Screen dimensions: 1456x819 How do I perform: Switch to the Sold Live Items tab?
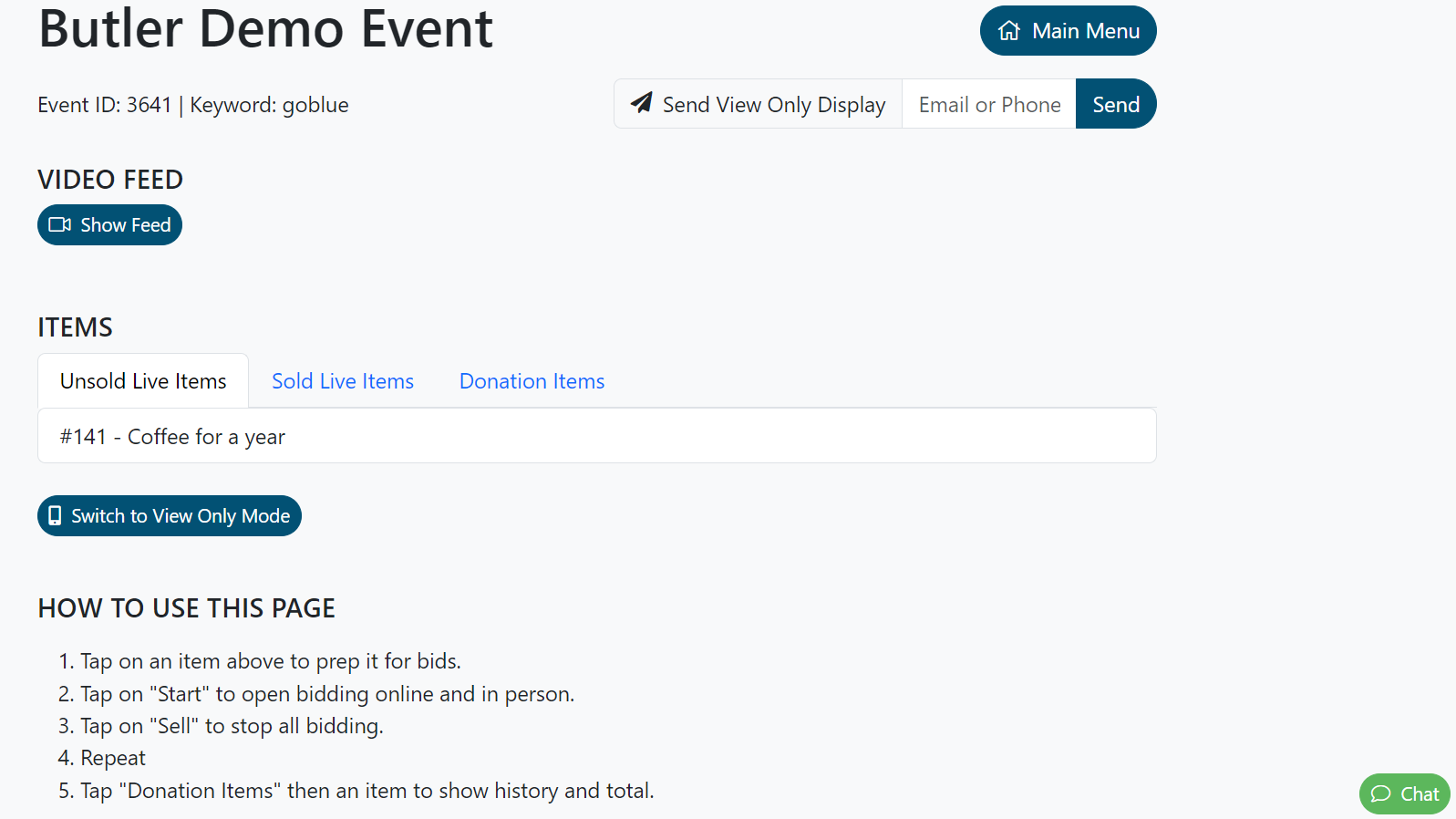click(343, 381)
